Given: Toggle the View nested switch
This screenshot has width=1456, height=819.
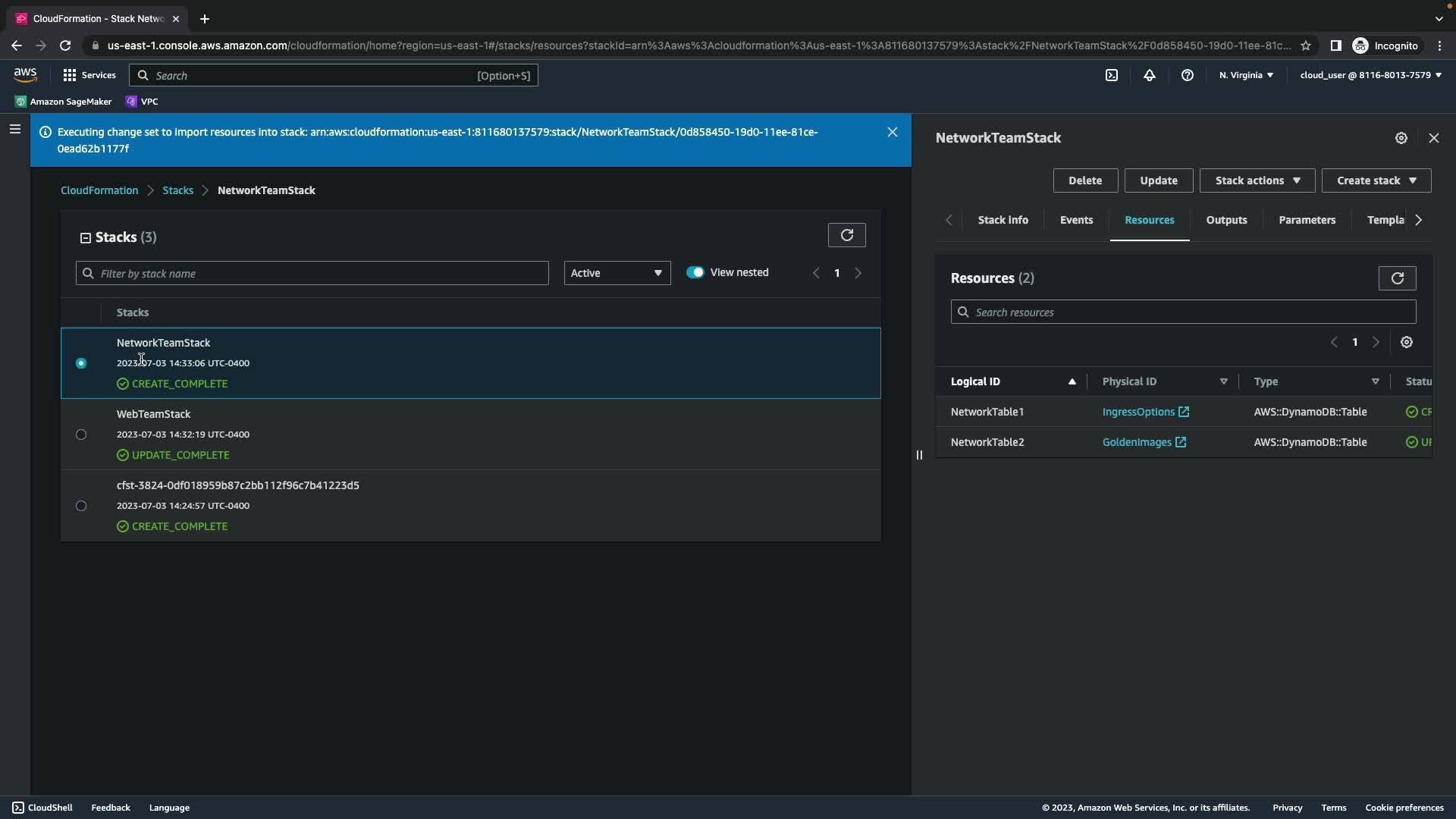Looking at the screenshot, I should pos(695,272).
